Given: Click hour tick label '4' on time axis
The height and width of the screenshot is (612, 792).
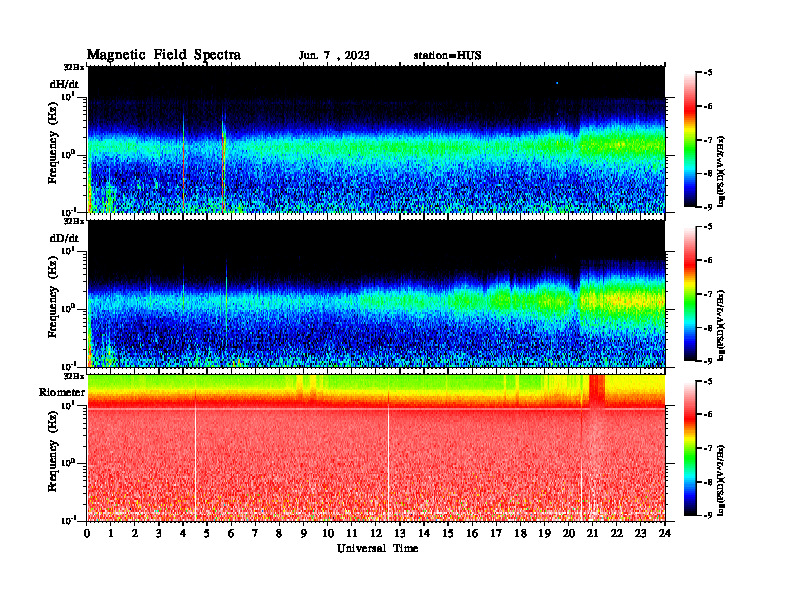Looking at the screenshot, I should tap(183, 533).
